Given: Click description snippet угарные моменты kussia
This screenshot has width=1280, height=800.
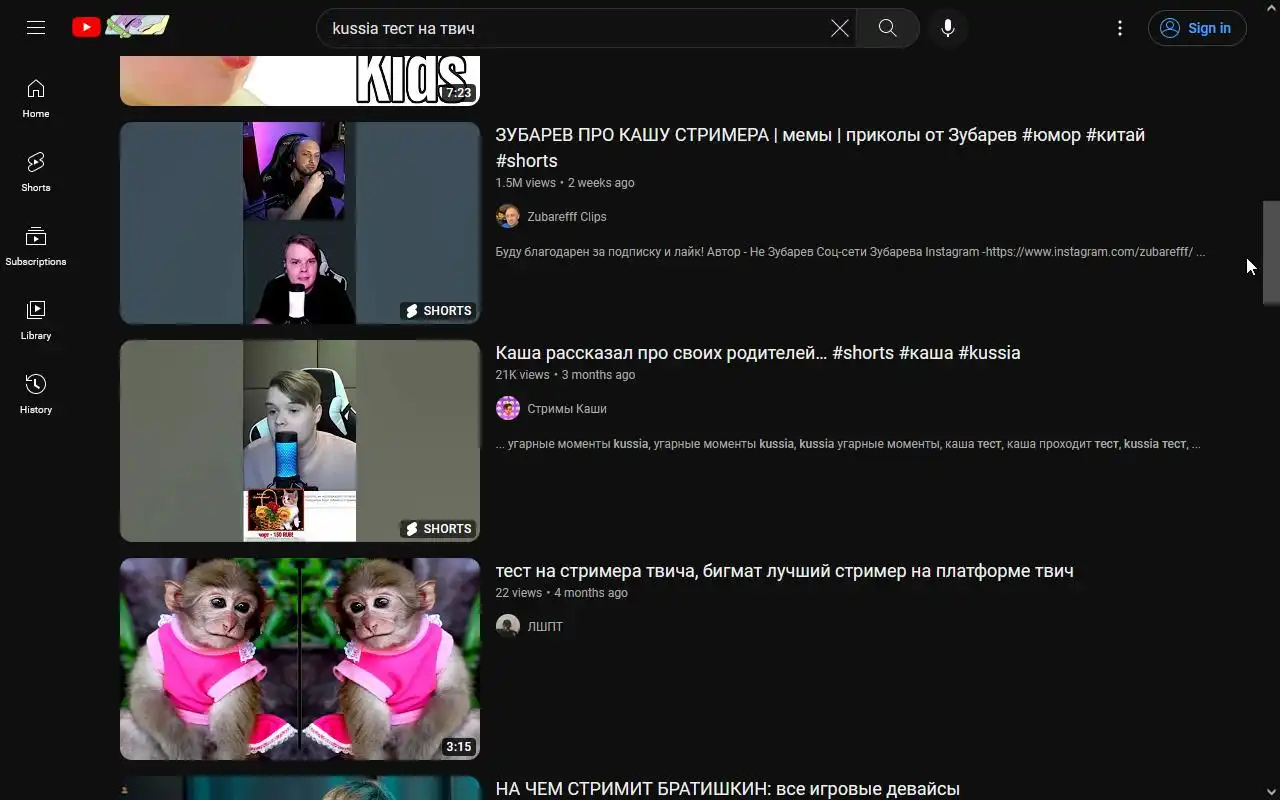Looking at the screenshot, I should click(848, 444).
